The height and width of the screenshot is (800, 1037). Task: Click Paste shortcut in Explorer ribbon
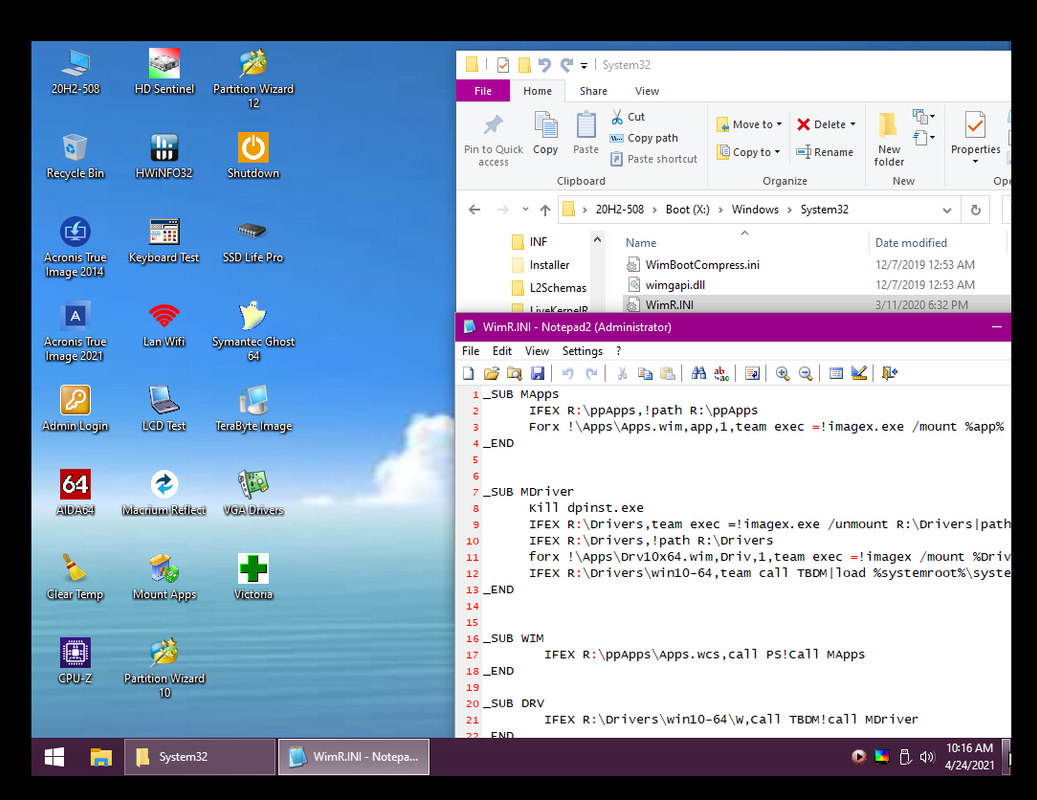click(x=654, y=159)
